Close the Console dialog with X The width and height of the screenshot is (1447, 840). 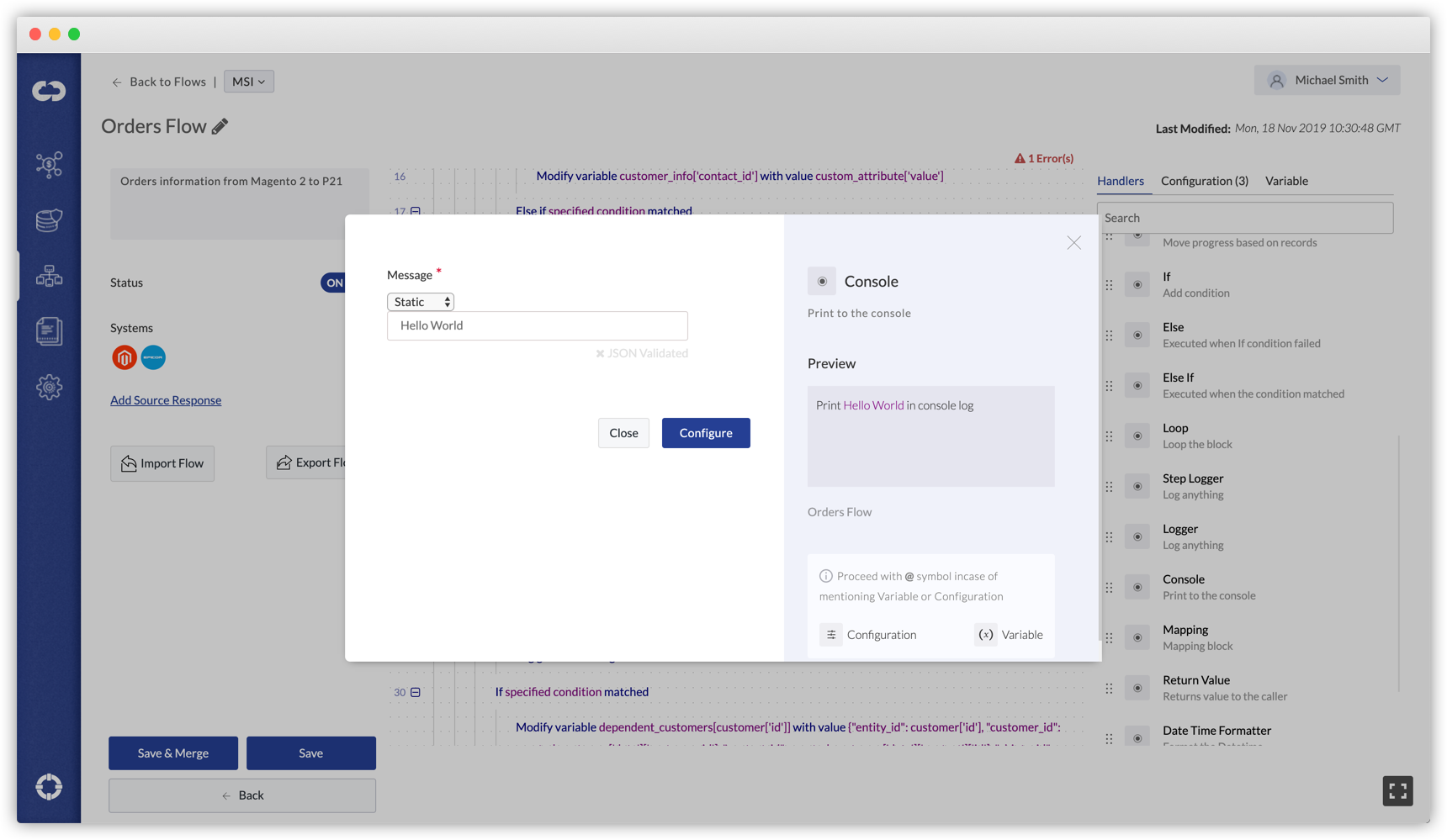click(1074, 243)
